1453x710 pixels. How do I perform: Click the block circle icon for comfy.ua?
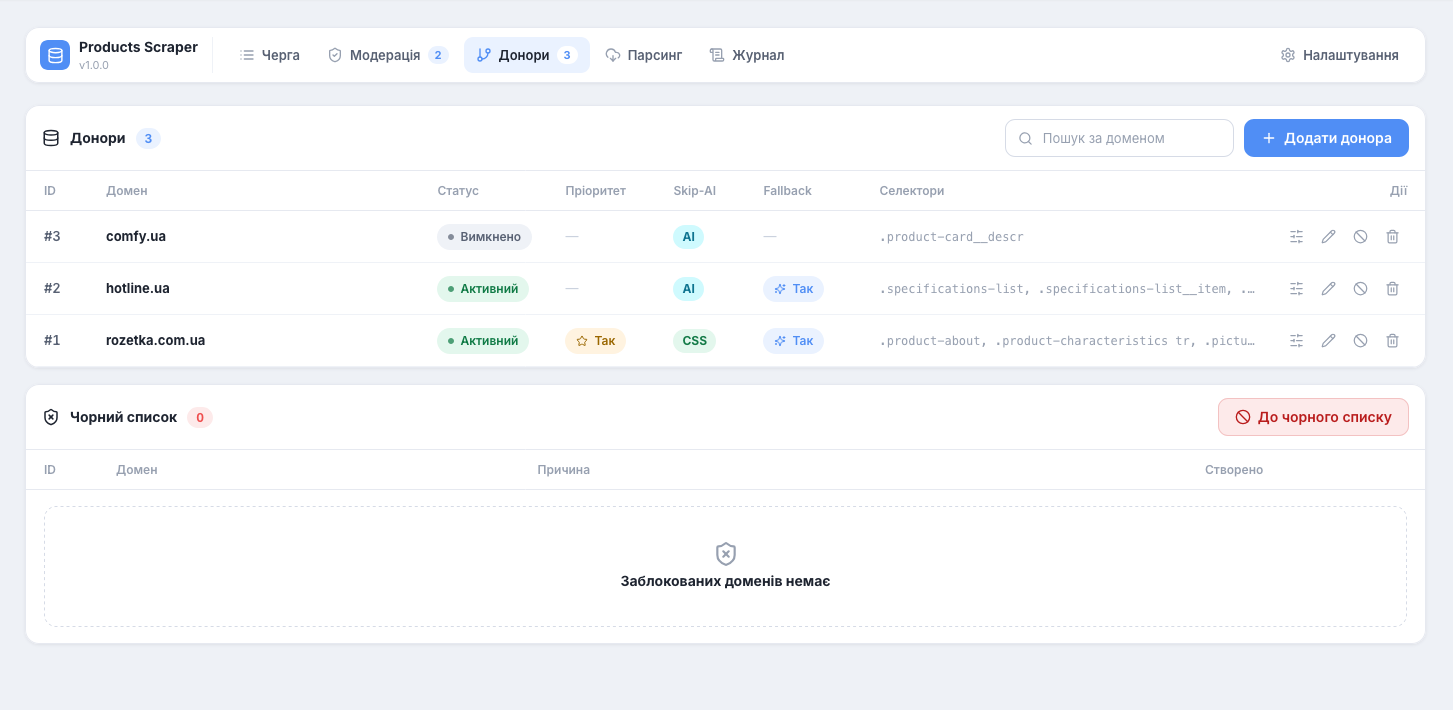click(1360, 237)
